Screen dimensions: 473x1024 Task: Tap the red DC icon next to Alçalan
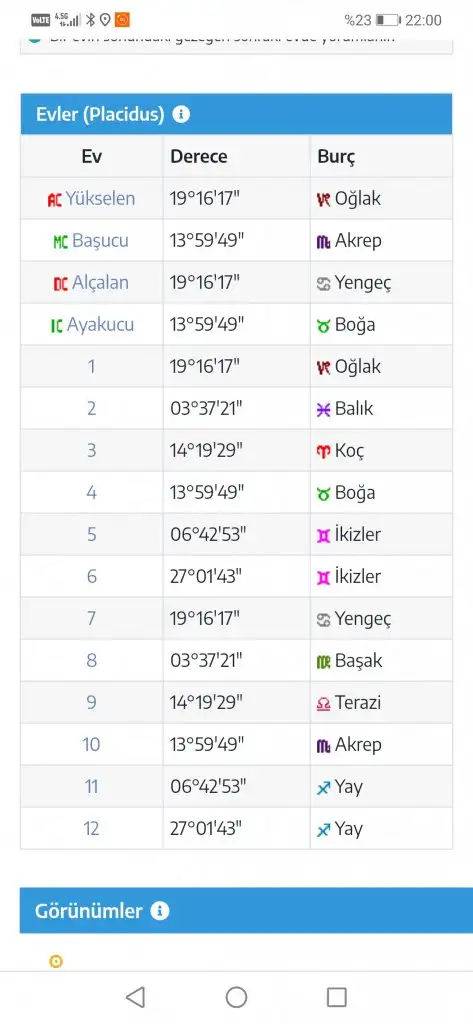pos(61,283)
